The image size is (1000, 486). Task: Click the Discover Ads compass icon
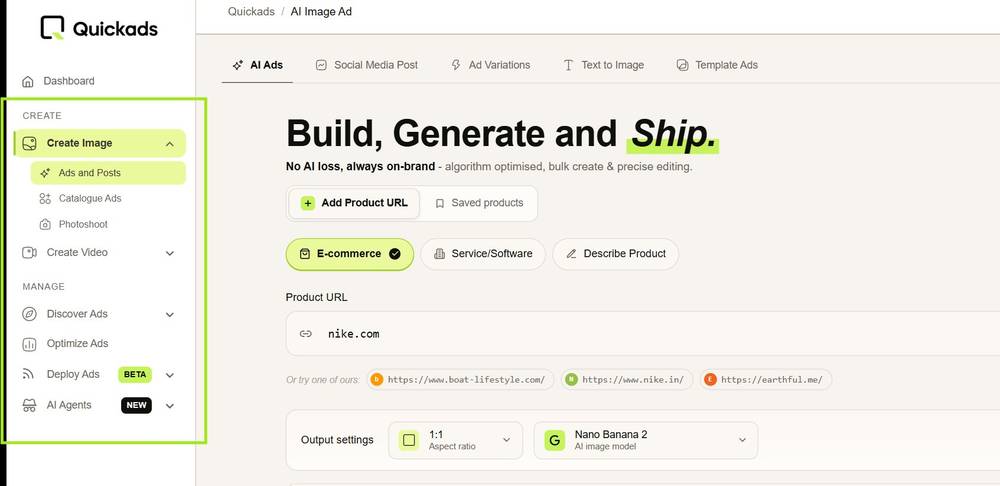29,314
